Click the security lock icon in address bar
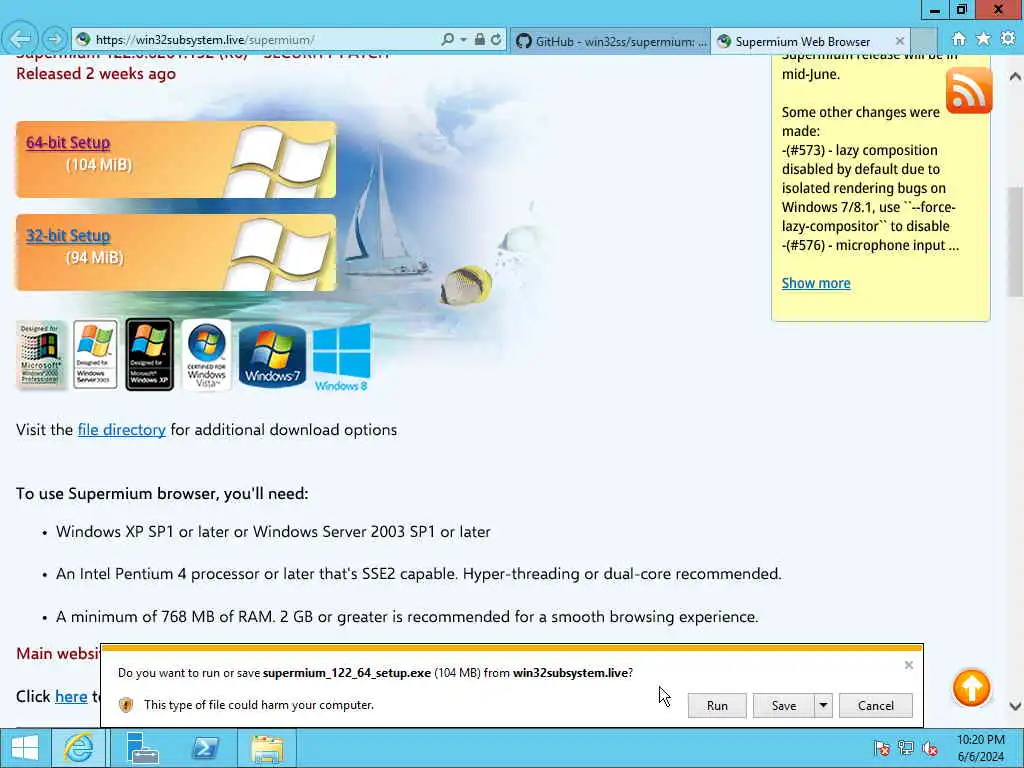The height and width of the screenshot is (768, 1024). tap(479, 40)
